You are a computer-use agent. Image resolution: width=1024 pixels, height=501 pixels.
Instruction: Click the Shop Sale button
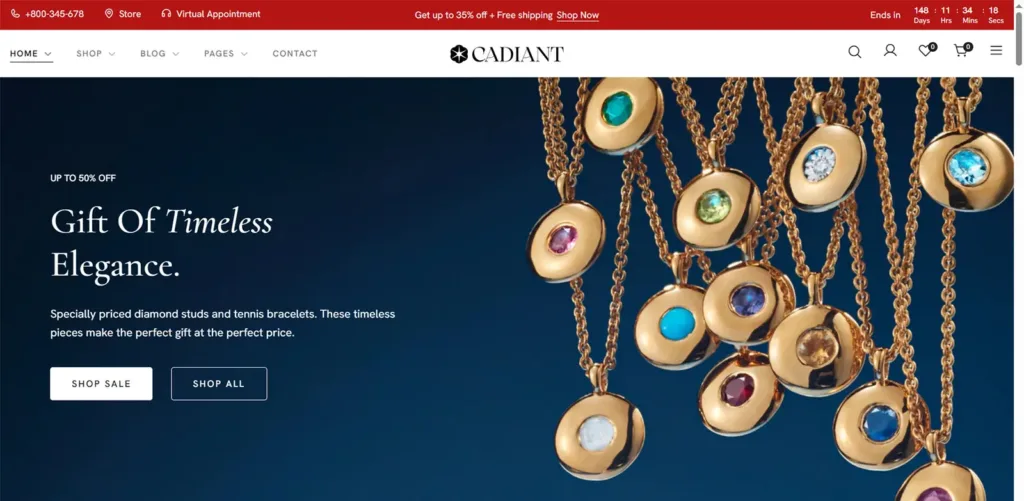(101, 383)
